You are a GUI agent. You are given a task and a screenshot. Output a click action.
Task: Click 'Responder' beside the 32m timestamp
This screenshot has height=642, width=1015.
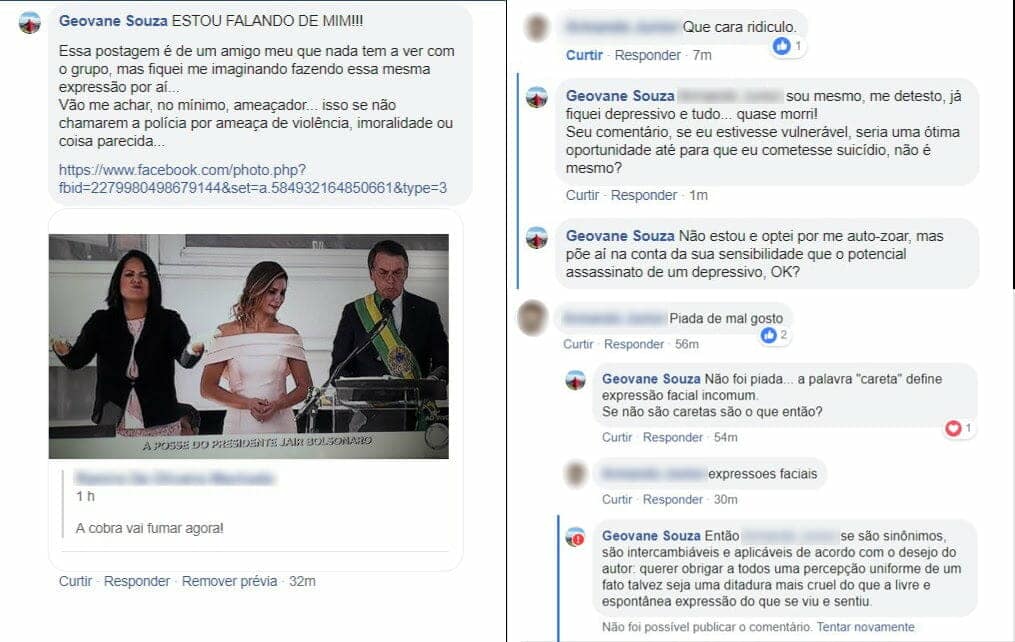tap(137, 581)
